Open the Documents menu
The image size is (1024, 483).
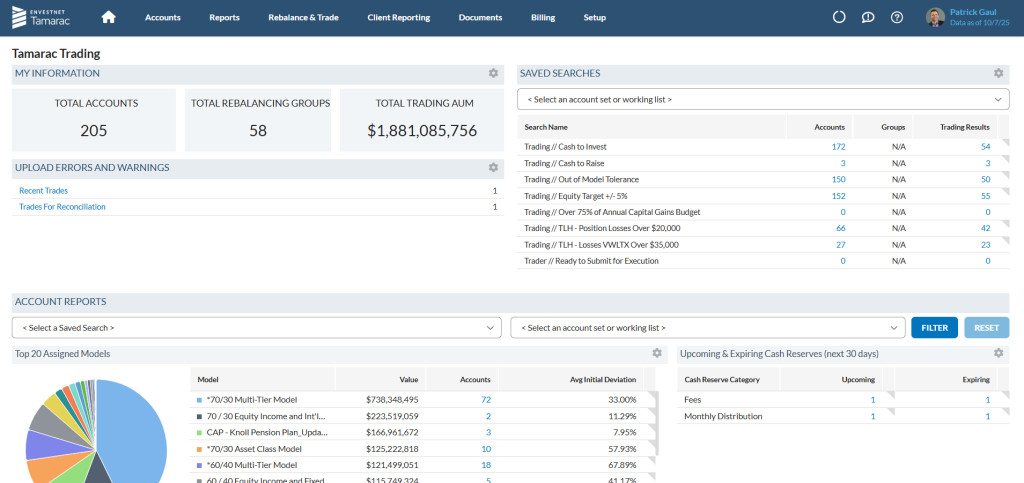(480, 18)
